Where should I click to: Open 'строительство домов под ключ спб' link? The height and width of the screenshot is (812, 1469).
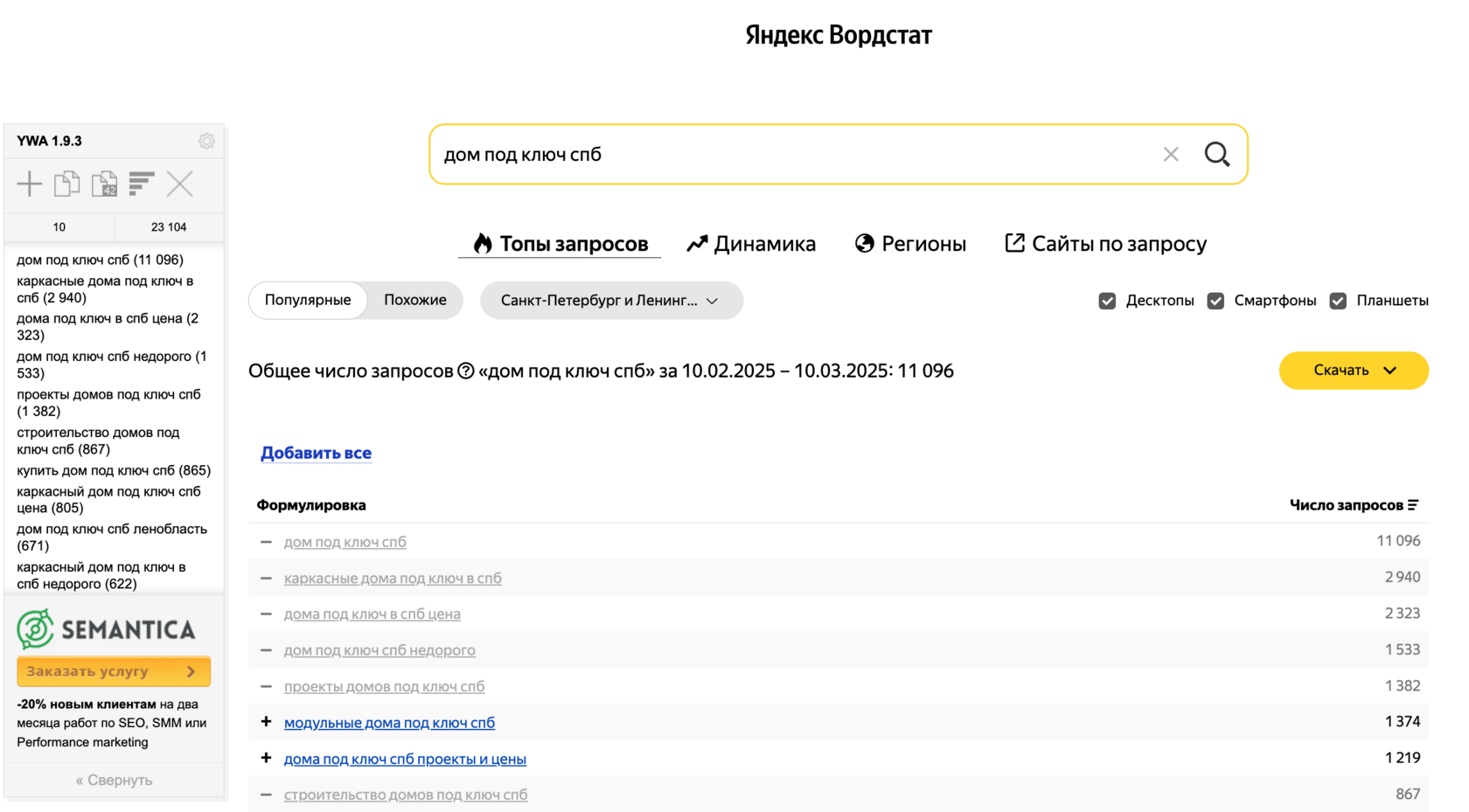pos(406,795)
